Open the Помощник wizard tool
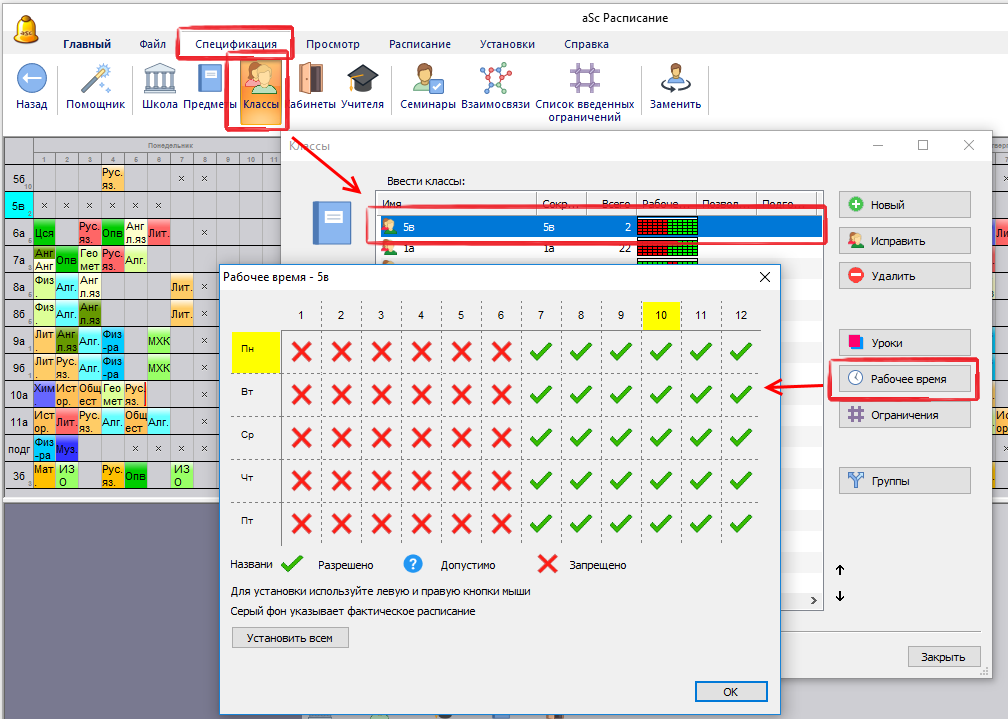This screenshot has height=719, width=1008. pos(95,79)
